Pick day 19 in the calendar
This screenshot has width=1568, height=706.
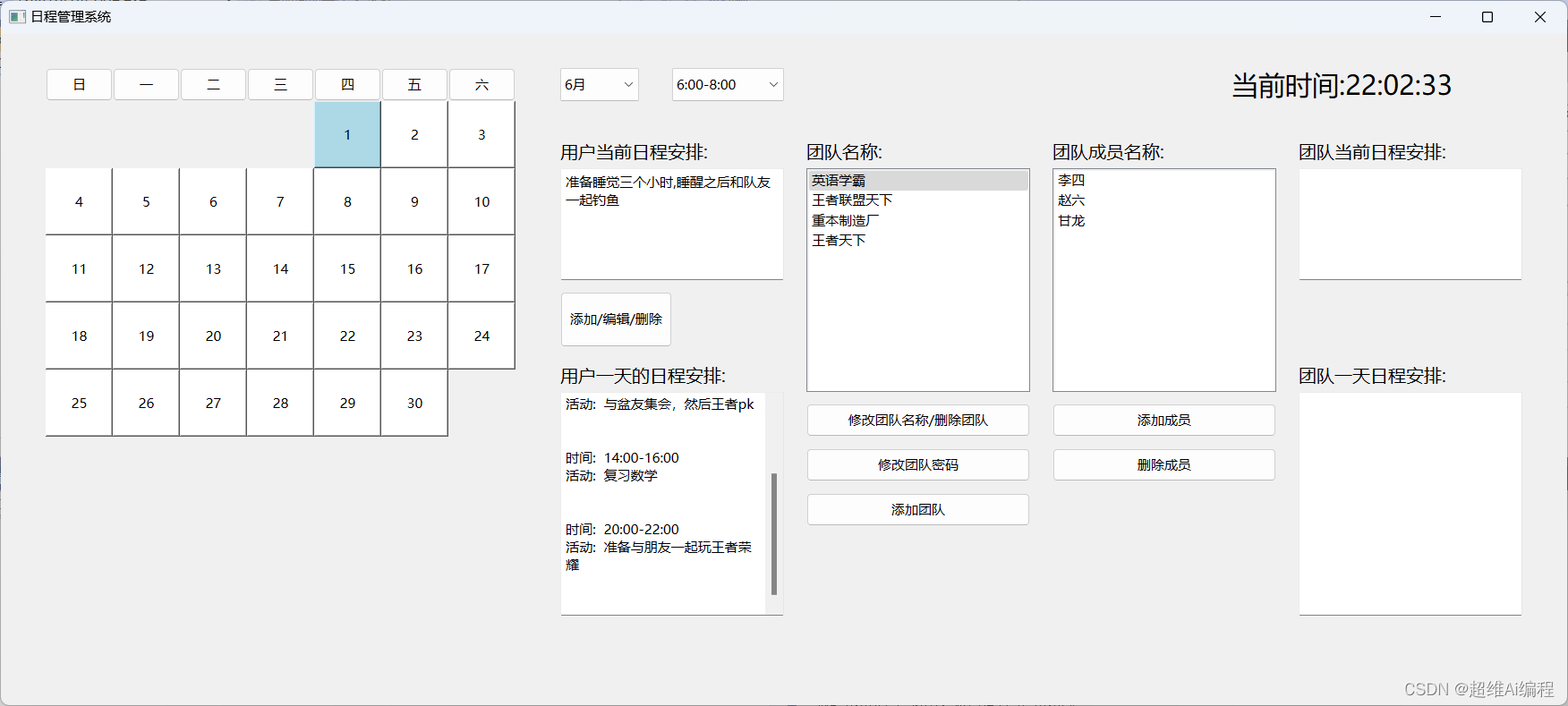click(146, 336)
